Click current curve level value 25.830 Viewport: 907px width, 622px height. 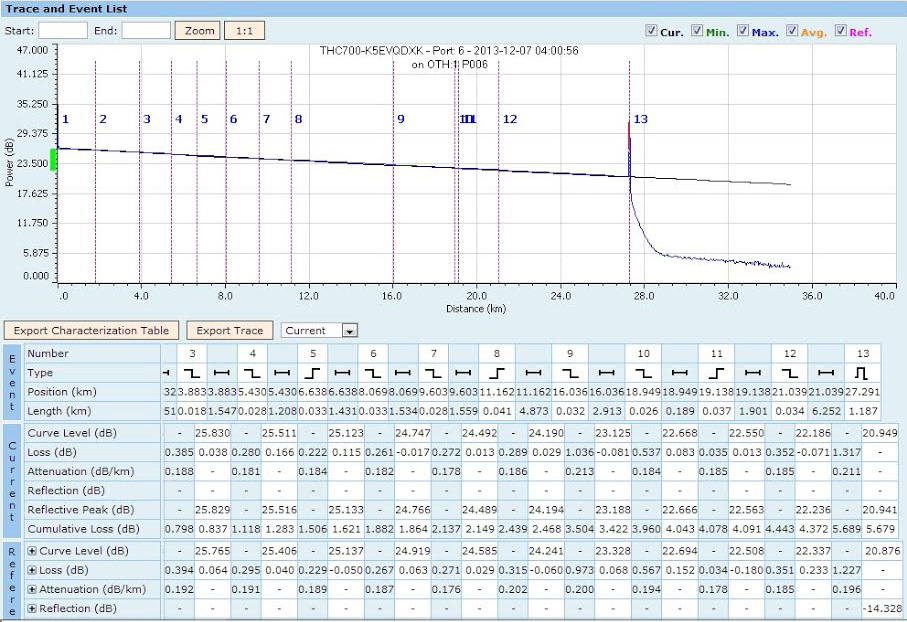pyautogui.click(x=212, y=433)
